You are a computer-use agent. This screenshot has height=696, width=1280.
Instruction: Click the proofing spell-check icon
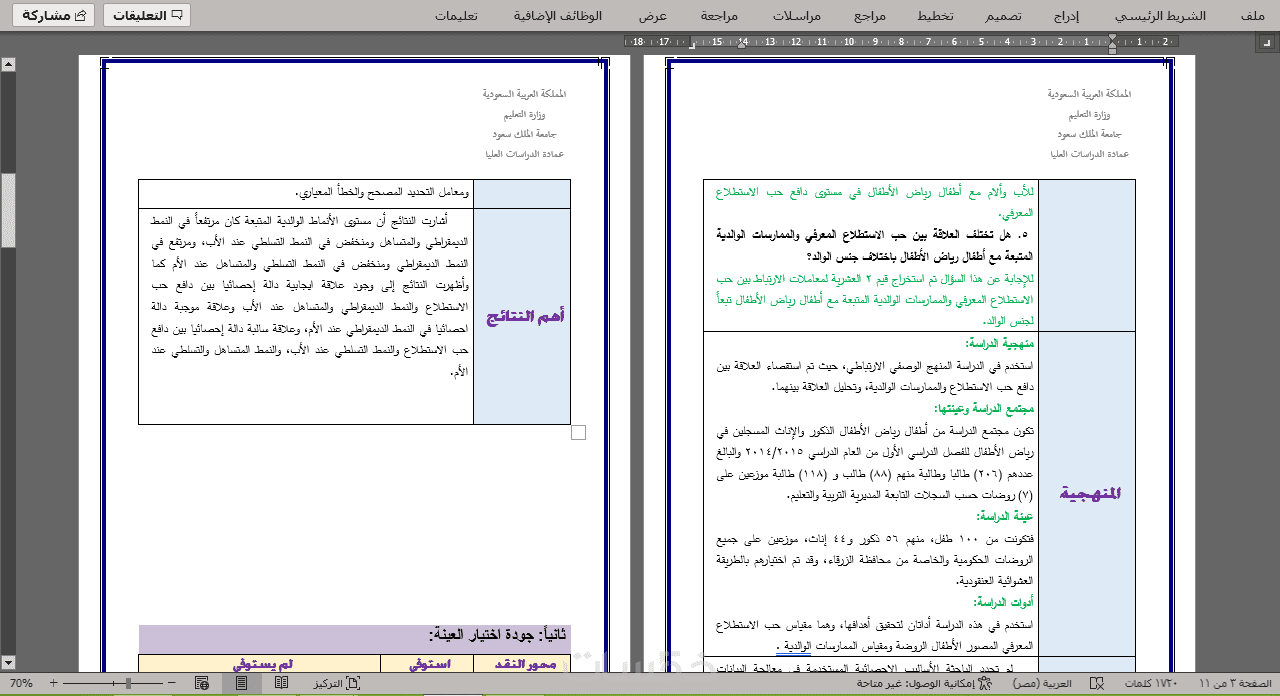click(1097, 683)
